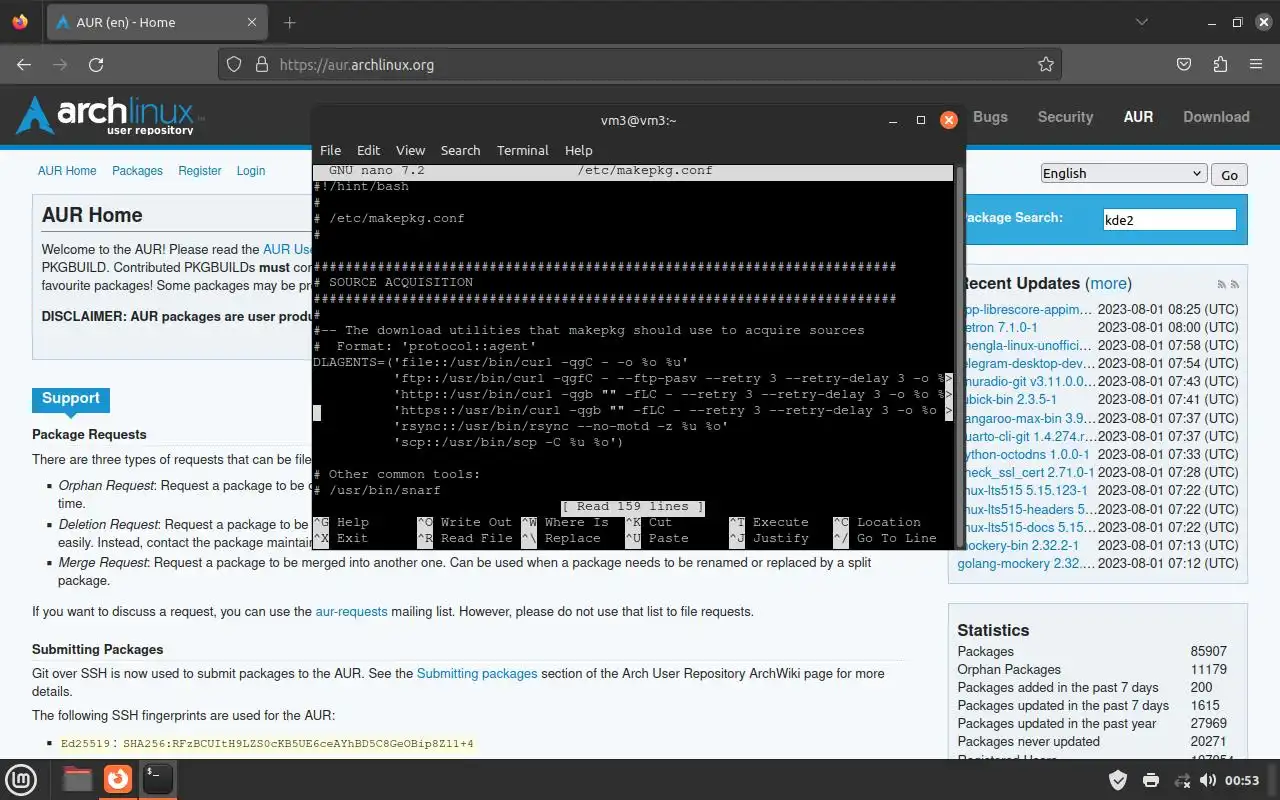Click the clock showing 00:53

tap(1243, 780)
